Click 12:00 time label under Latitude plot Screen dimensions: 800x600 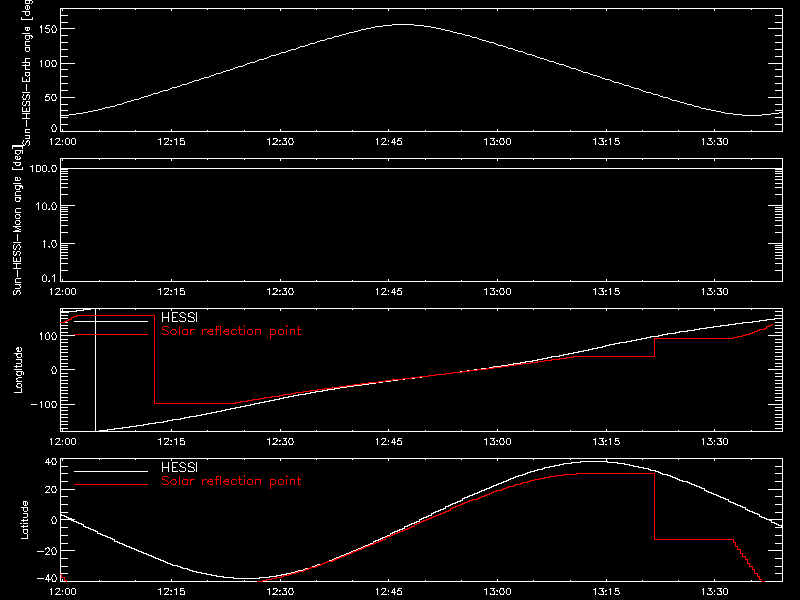(63, 592)
